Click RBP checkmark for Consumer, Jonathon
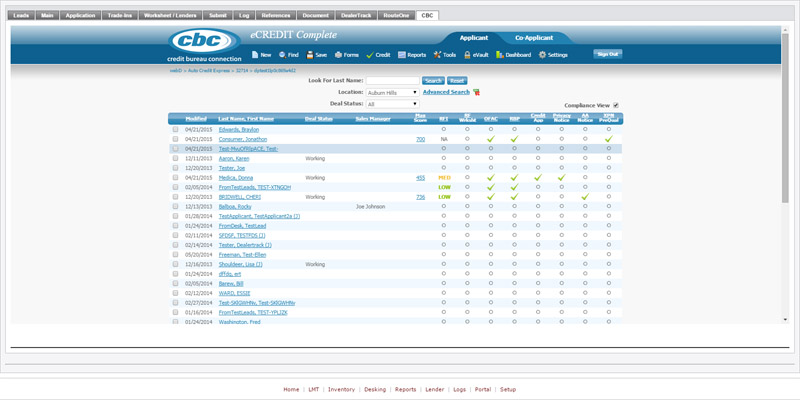The image size is (800, 400). tap(514, 139)
